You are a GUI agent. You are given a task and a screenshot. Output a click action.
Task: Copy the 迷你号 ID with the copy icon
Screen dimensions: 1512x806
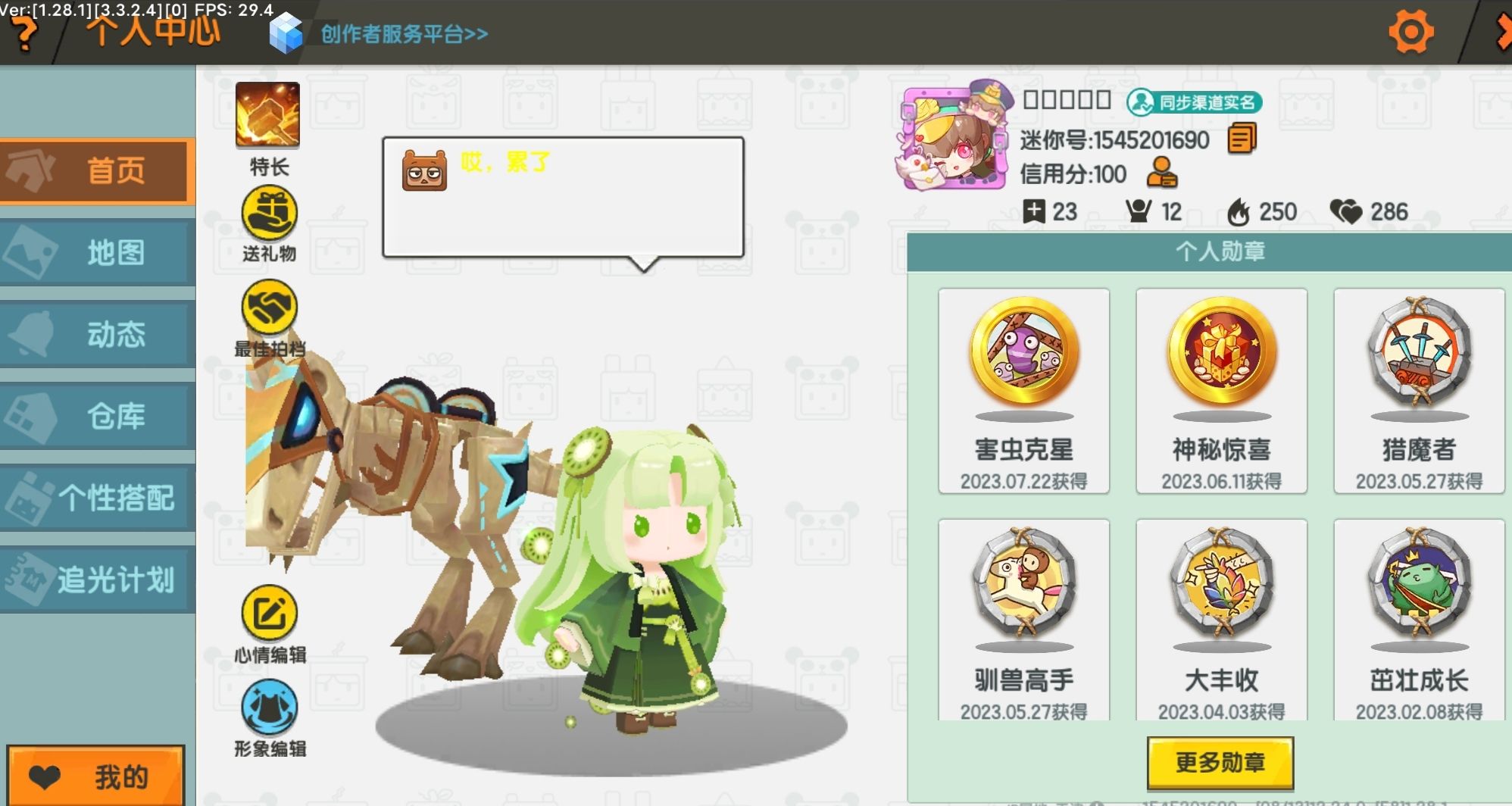[x=1242, y=139]
